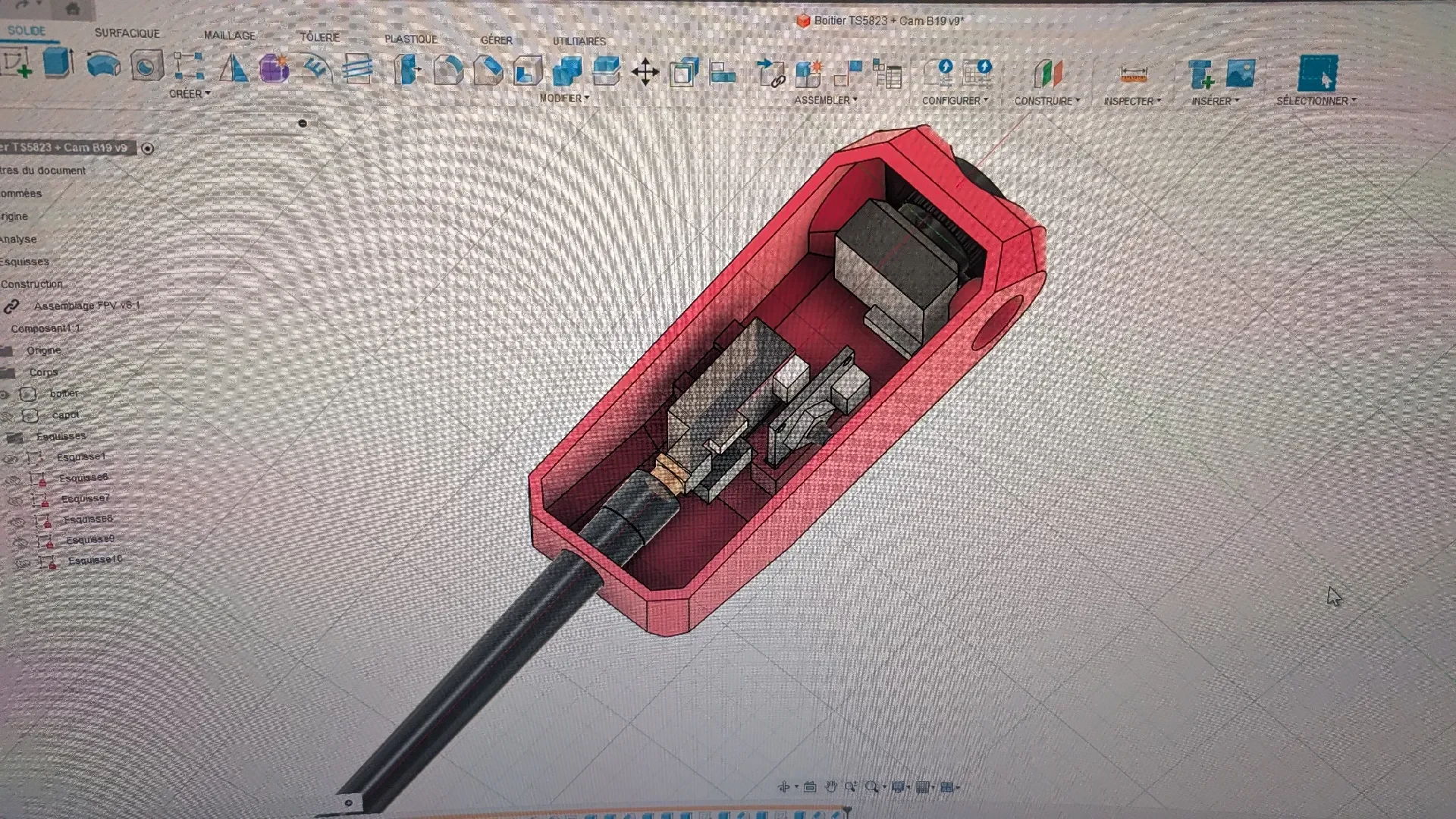Click the browser panel collapse dot

point(303,123)
